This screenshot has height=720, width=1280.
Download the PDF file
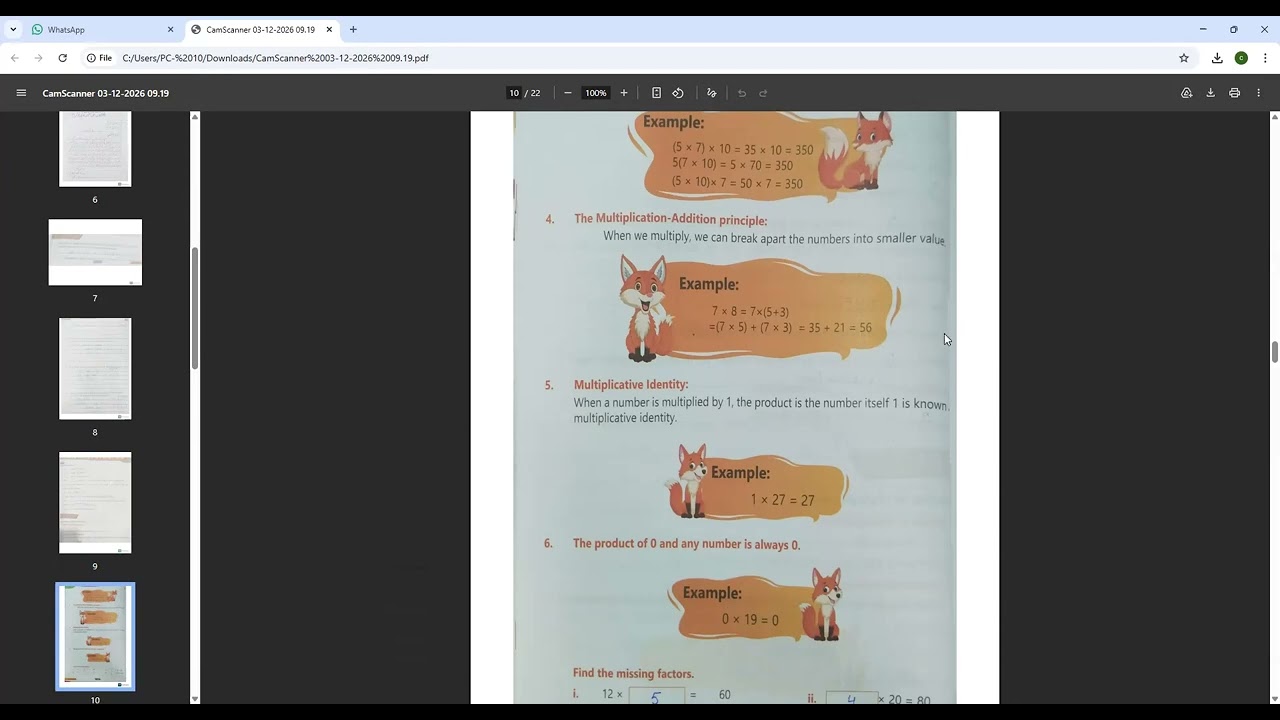(1210, 93)
